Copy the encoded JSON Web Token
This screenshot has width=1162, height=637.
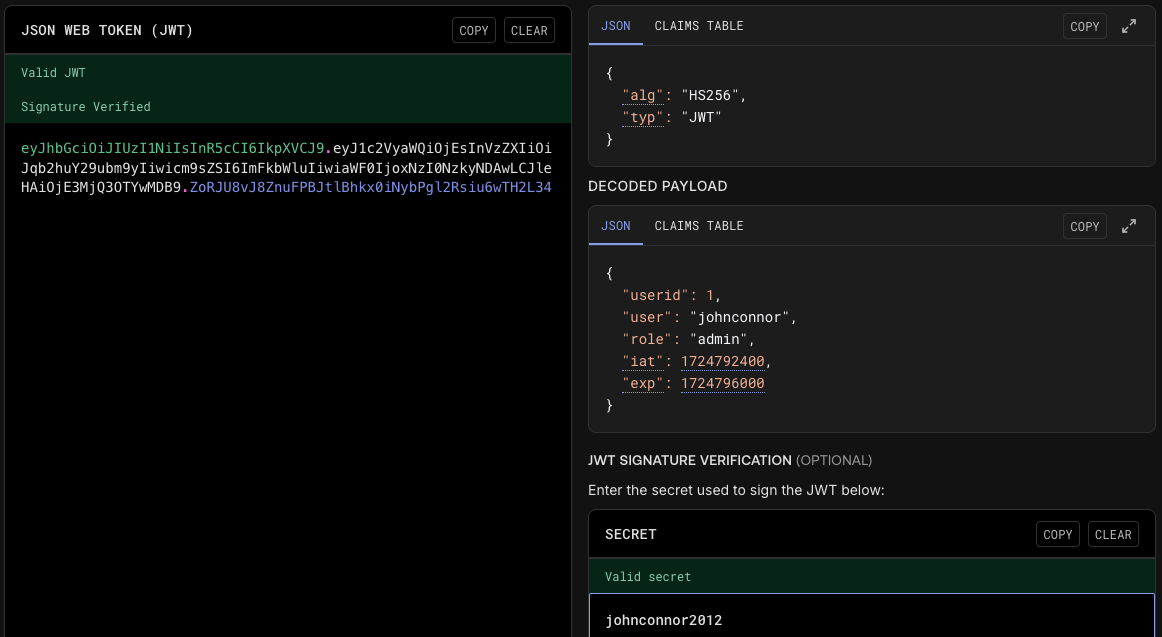click(x=473, y=31)
